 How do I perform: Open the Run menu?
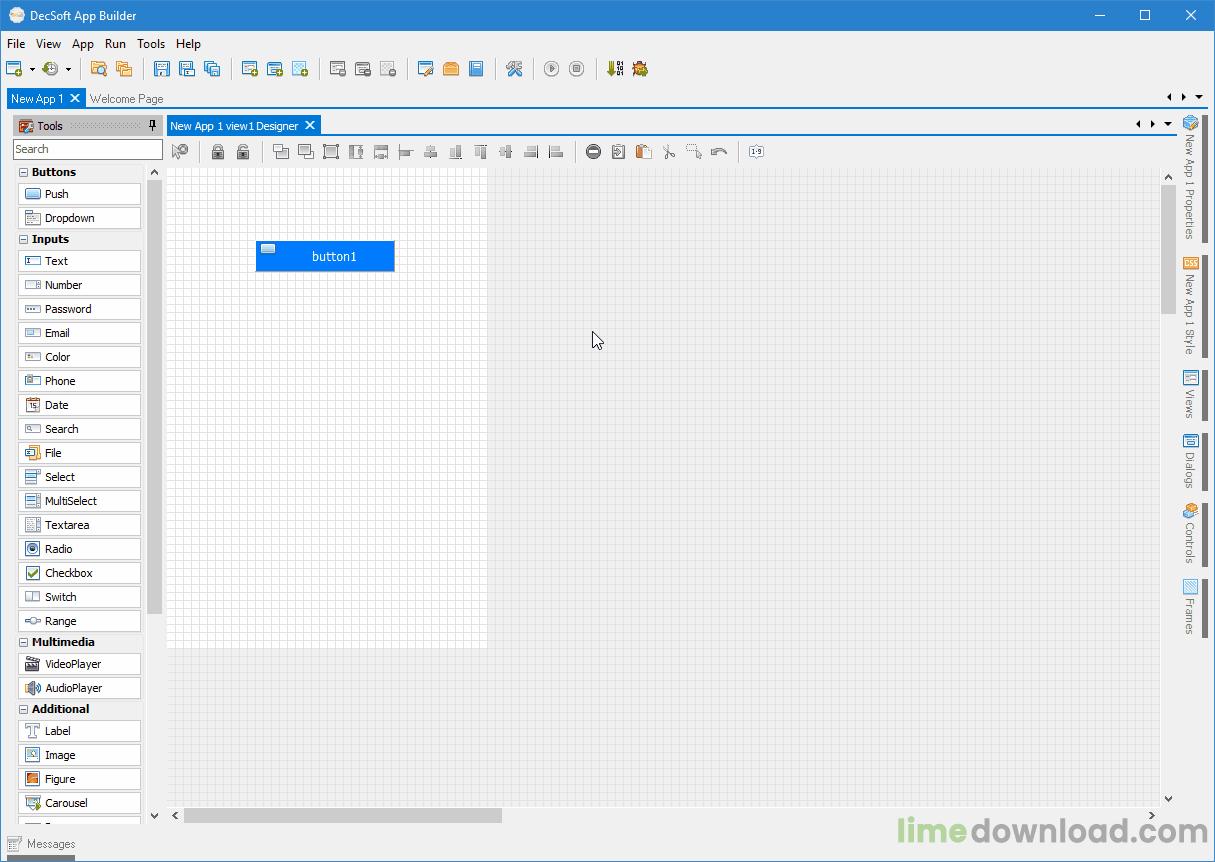pos(115,44)
